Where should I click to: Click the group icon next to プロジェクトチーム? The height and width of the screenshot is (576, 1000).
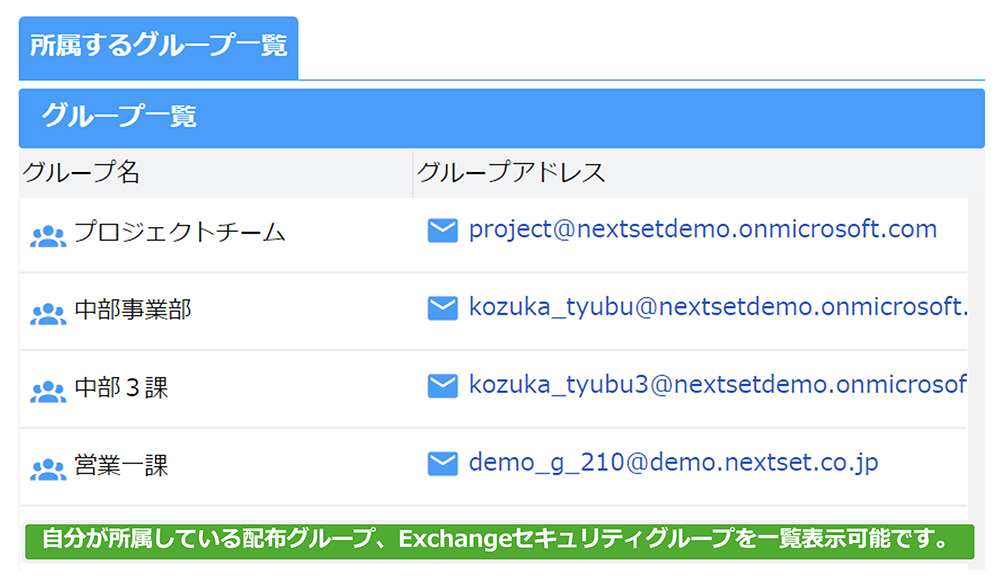48,237
